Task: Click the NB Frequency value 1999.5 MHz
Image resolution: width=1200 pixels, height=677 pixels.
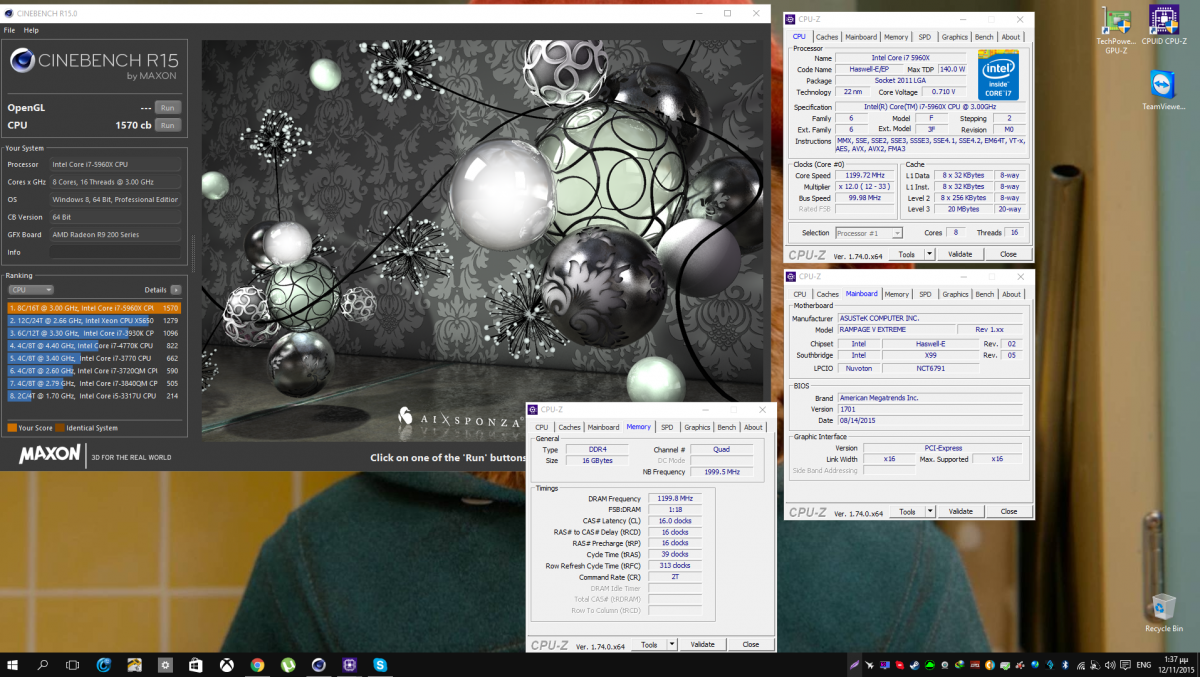Action: 721,471
